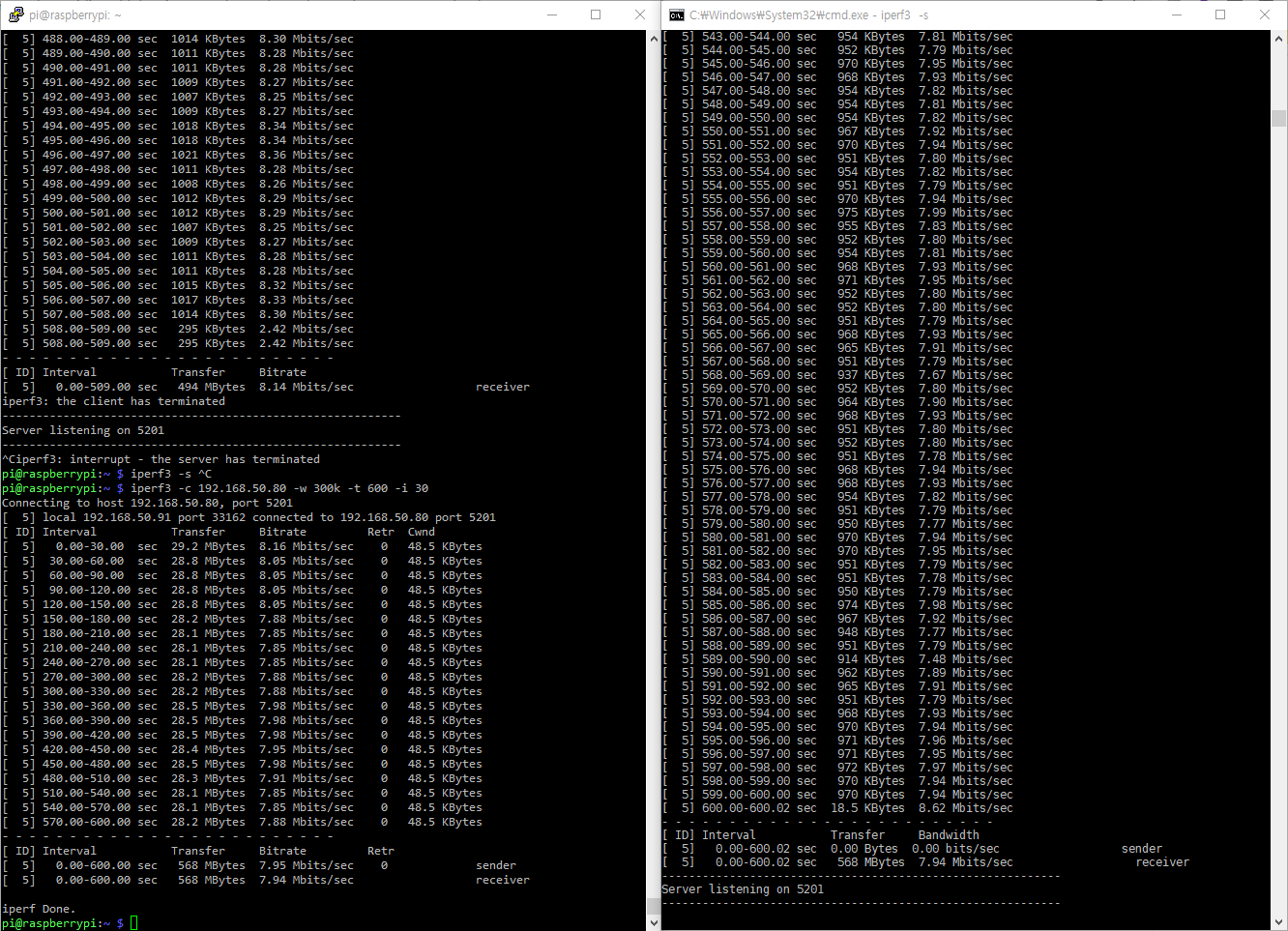Maximize the right cmd.exe window
The height and width of the screenshot is (931, 1288).
[1221, 15]
